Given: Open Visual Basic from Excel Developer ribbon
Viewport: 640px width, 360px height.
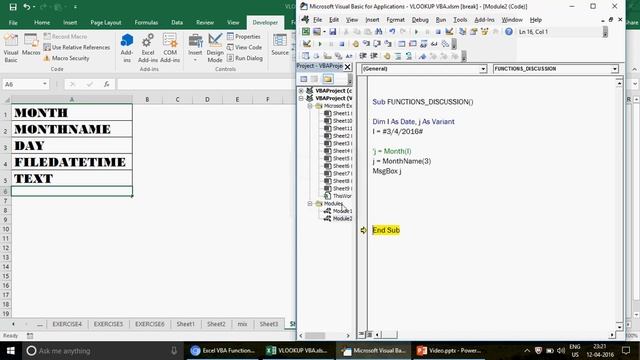Looking at the screenshot, I should point(11,48).
